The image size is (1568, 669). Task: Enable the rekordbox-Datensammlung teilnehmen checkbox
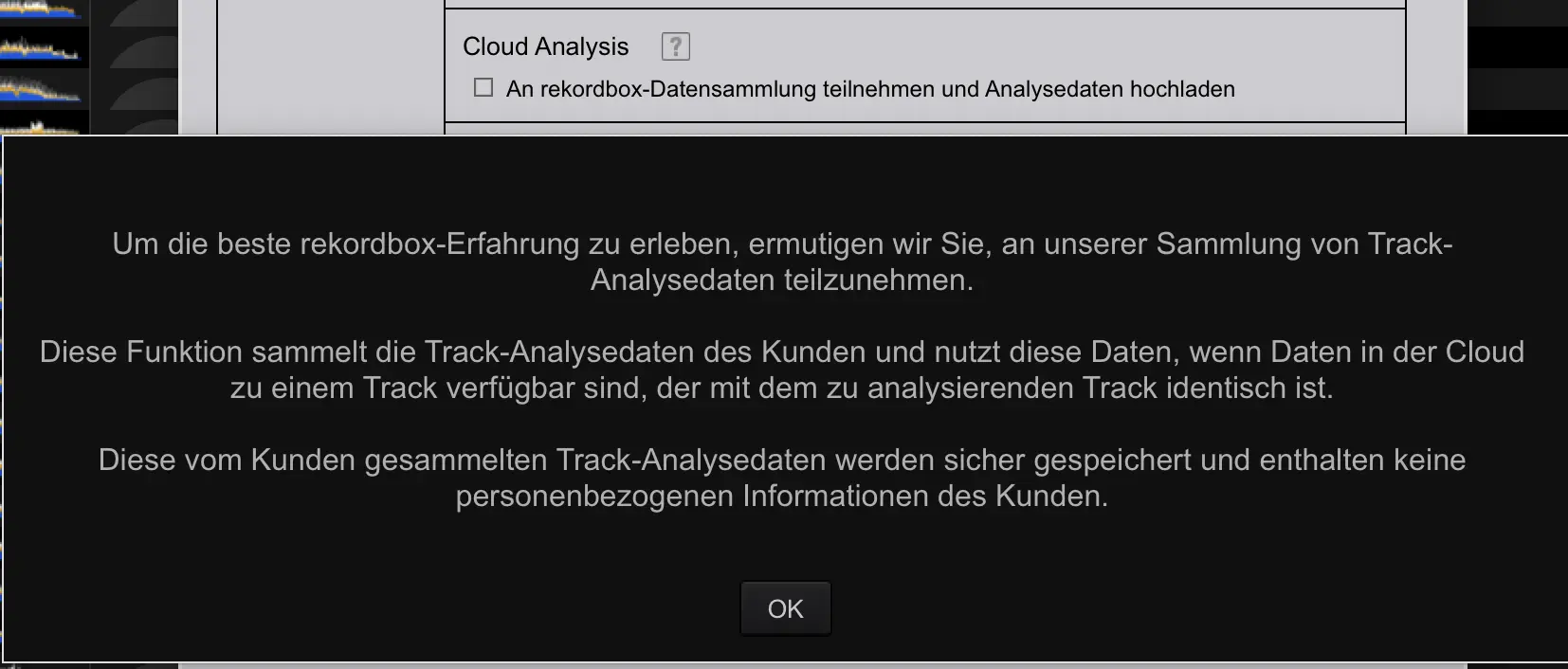point(483,87)
